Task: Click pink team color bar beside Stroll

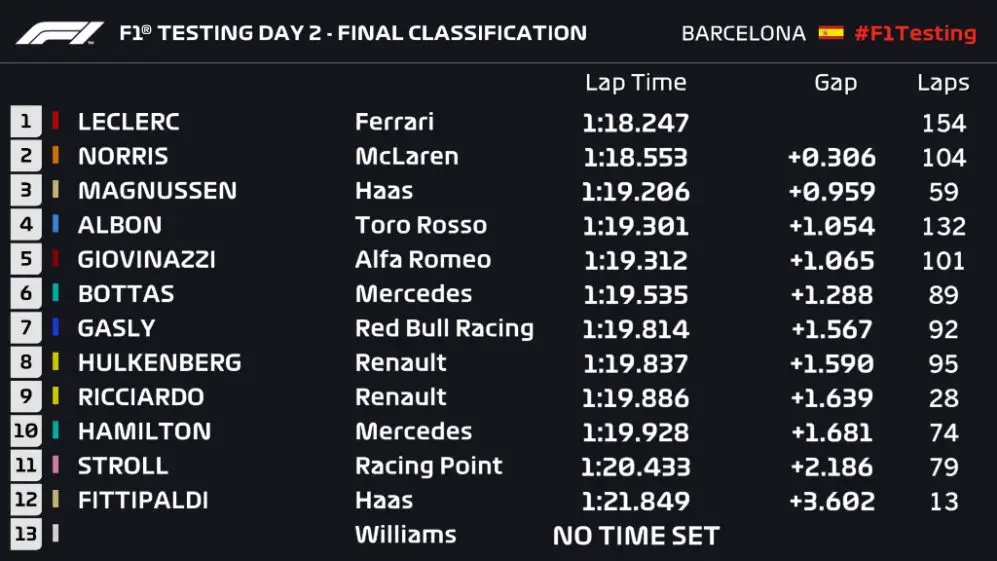Action: click(55, 465)
